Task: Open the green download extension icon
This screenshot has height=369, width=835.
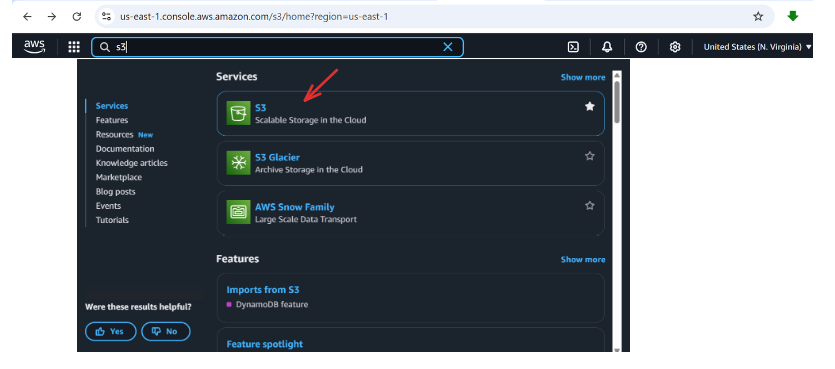Action: (x=793, y=17)
